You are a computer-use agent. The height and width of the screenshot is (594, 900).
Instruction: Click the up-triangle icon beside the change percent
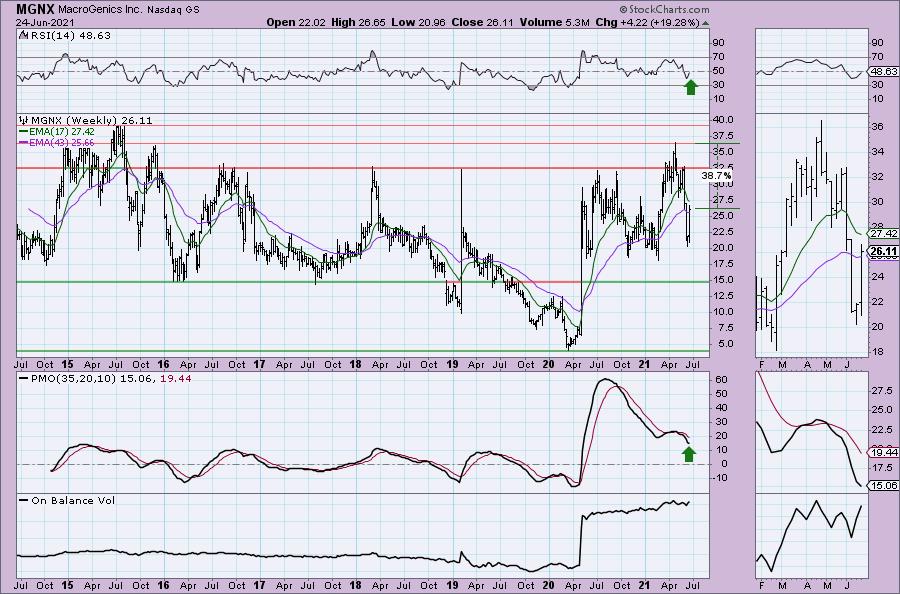pyautogui.click(x=705, y=23)
